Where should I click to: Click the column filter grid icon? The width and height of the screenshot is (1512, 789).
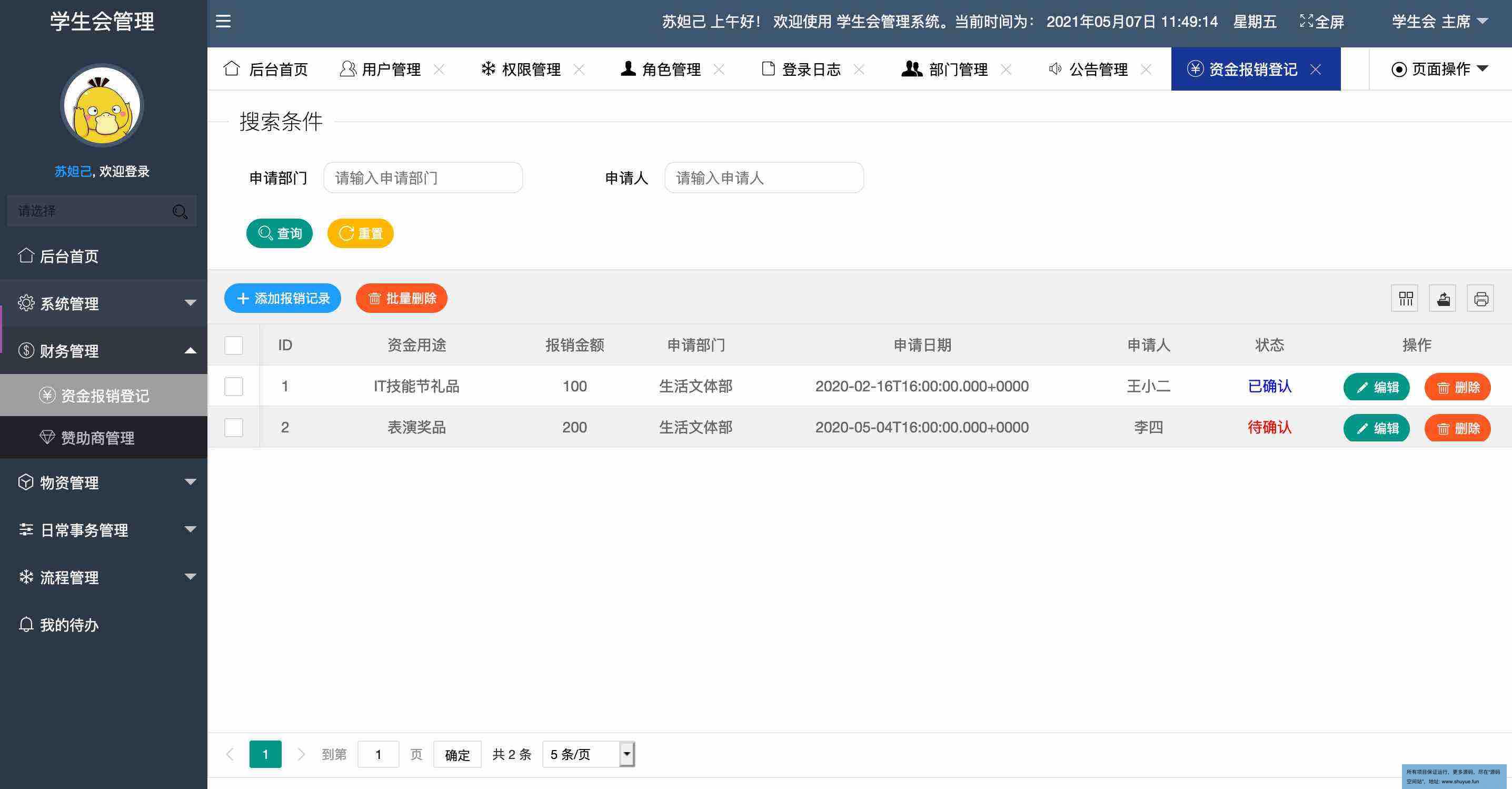click(1405, 299)
